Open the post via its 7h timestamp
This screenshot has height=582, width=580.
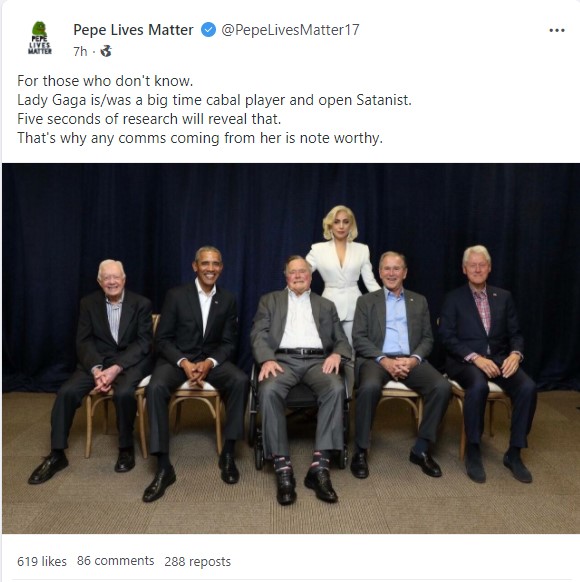click(x=80, y=51)
